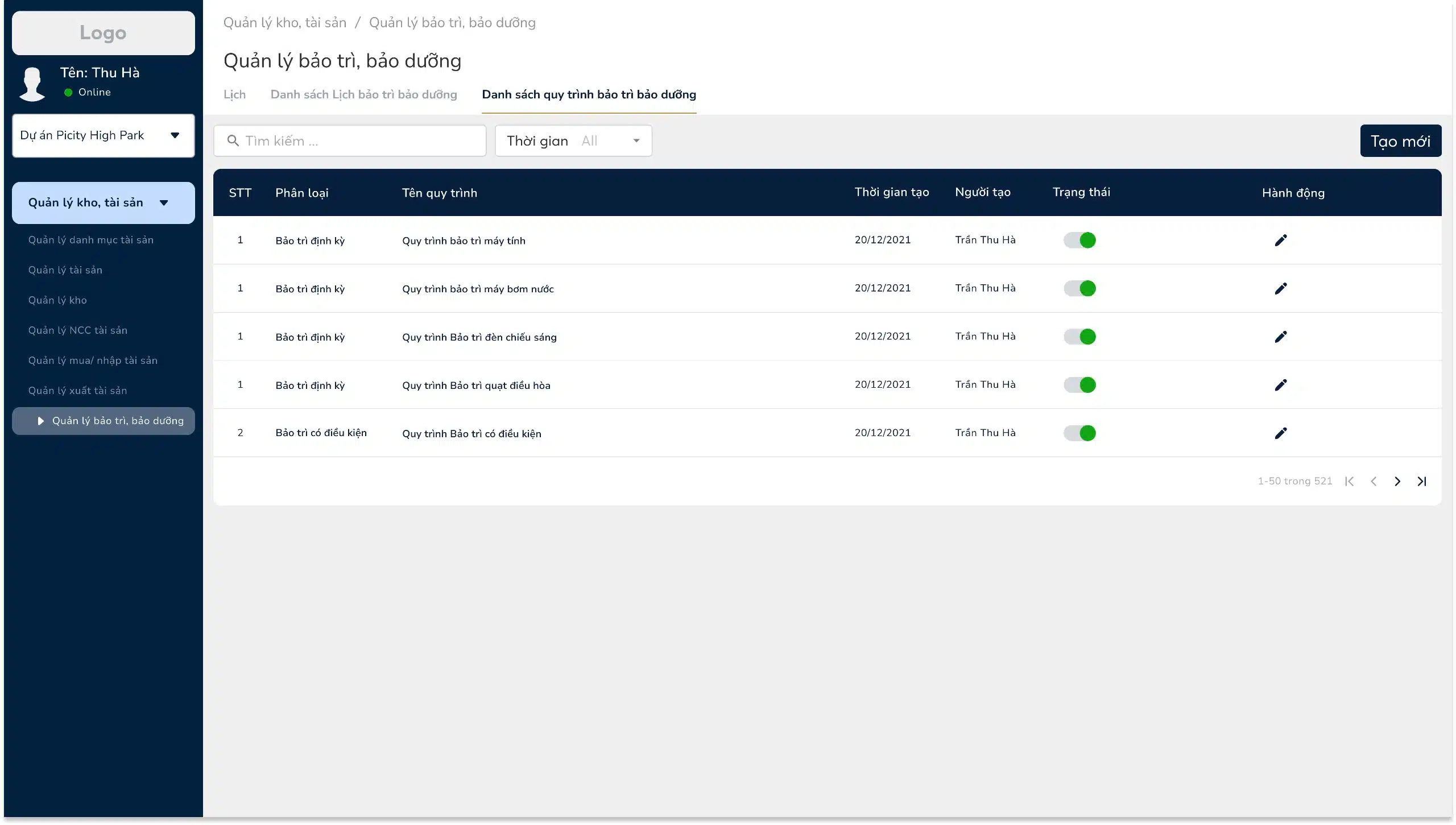Open the 'Thời gian' filter dropdown
The width and height of the screenshot is (1456, 825).
coord(573,141)
